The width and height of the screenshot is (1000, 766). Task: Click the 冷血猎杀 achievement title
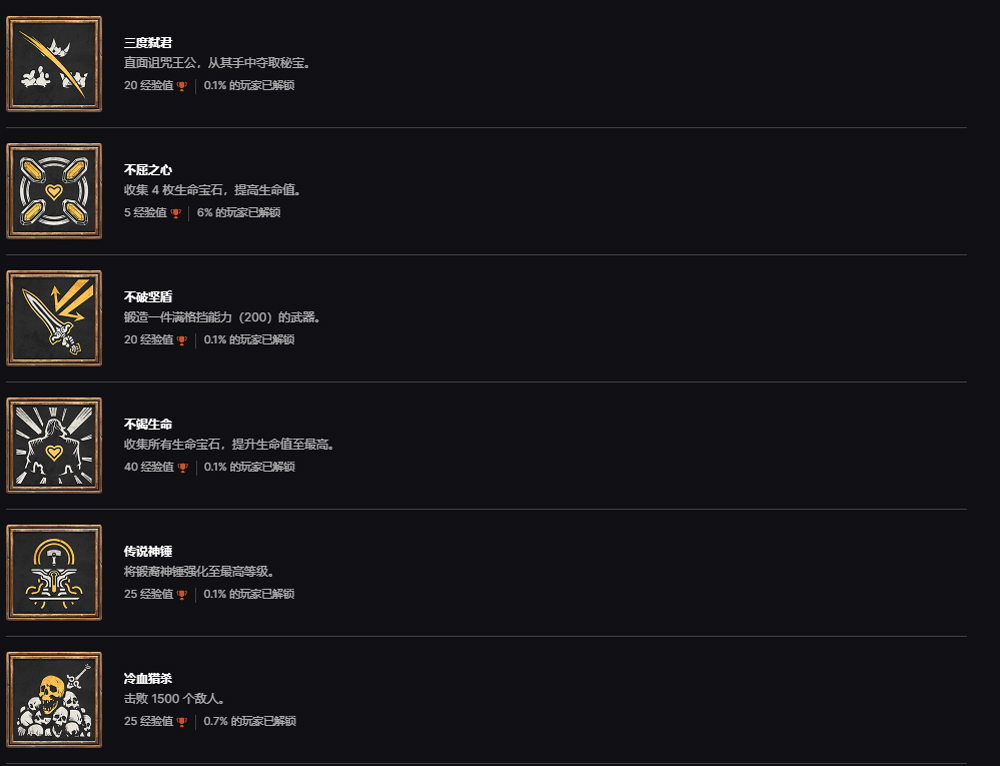(x=148, y=679)
